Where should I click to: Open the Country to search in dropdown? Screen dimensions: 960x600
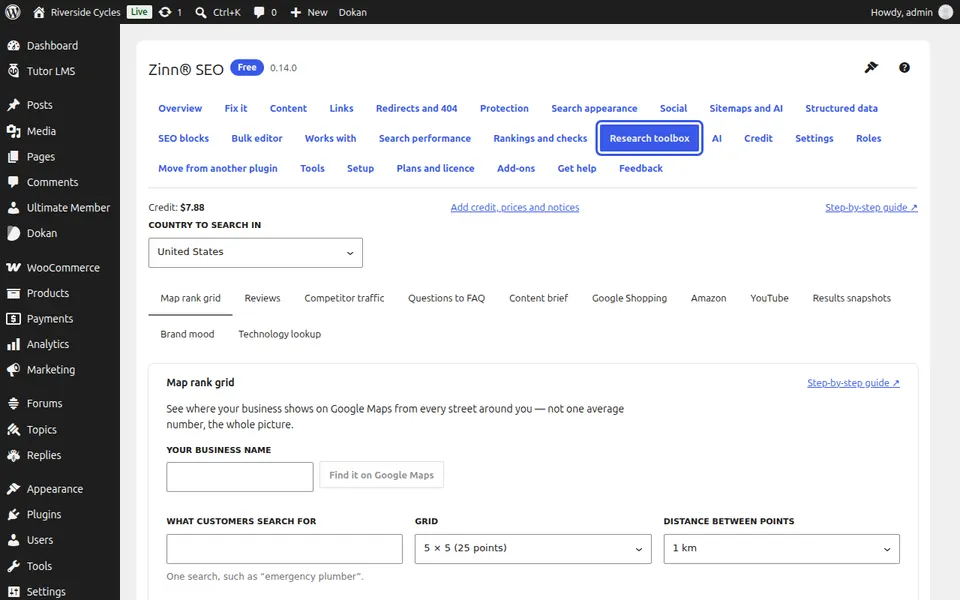click(255, 252)
